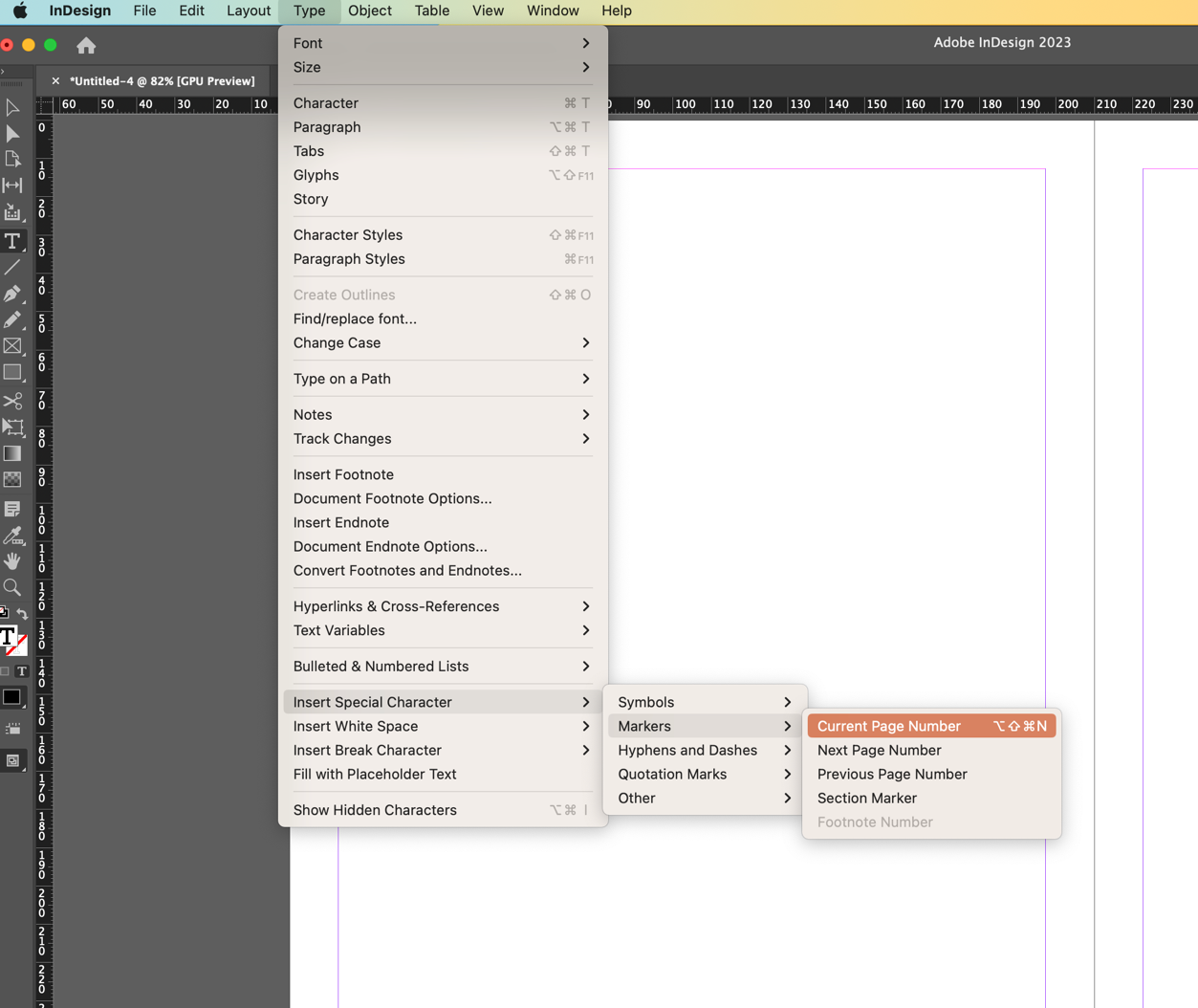Select the Note tool
1198x1008 pixels.
pyautogui.click(x=12, y=509)
